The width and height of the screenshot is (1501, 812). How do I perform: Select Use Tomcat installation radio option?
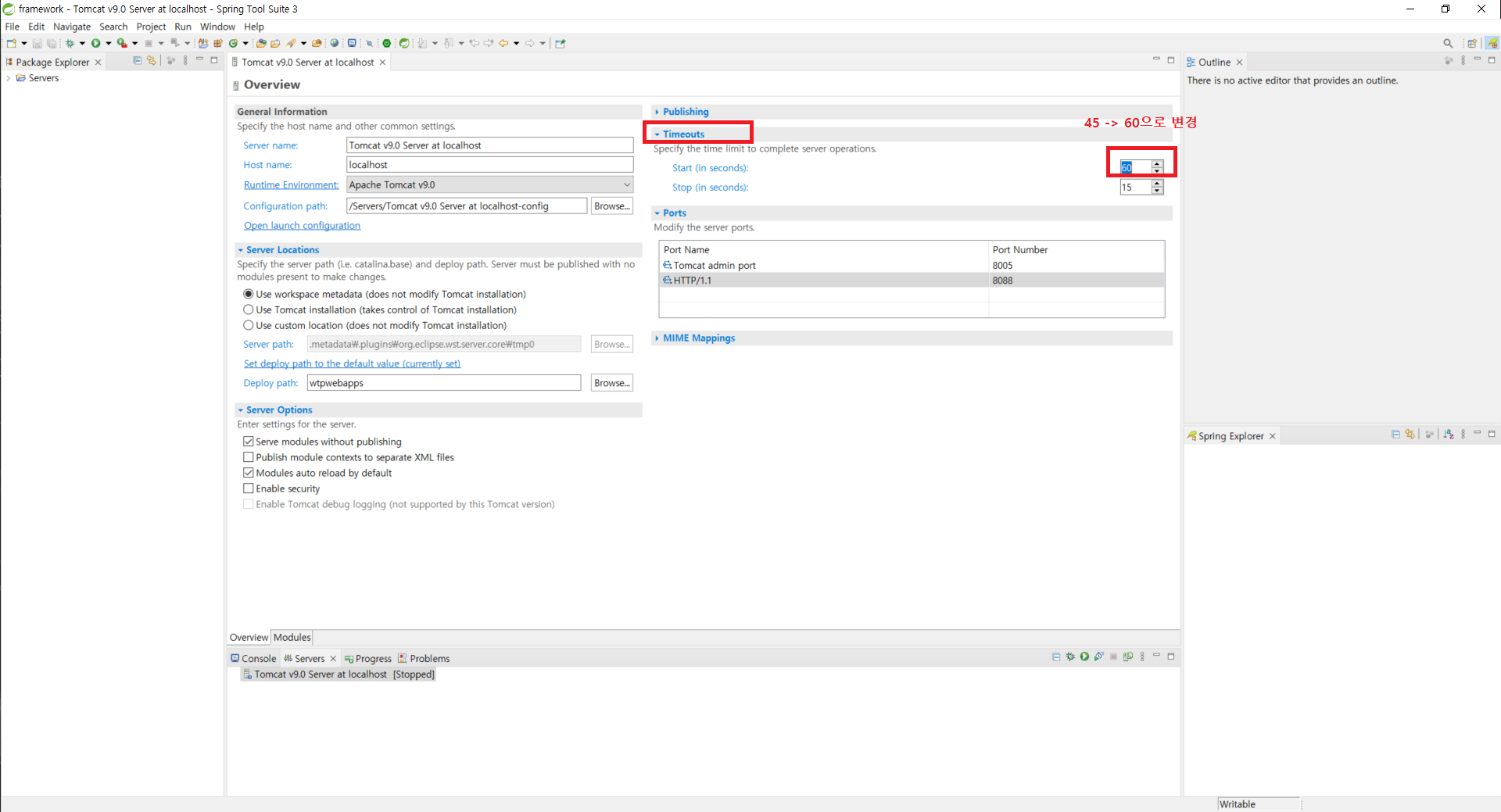pyautogui.click(x=249, y=309)
